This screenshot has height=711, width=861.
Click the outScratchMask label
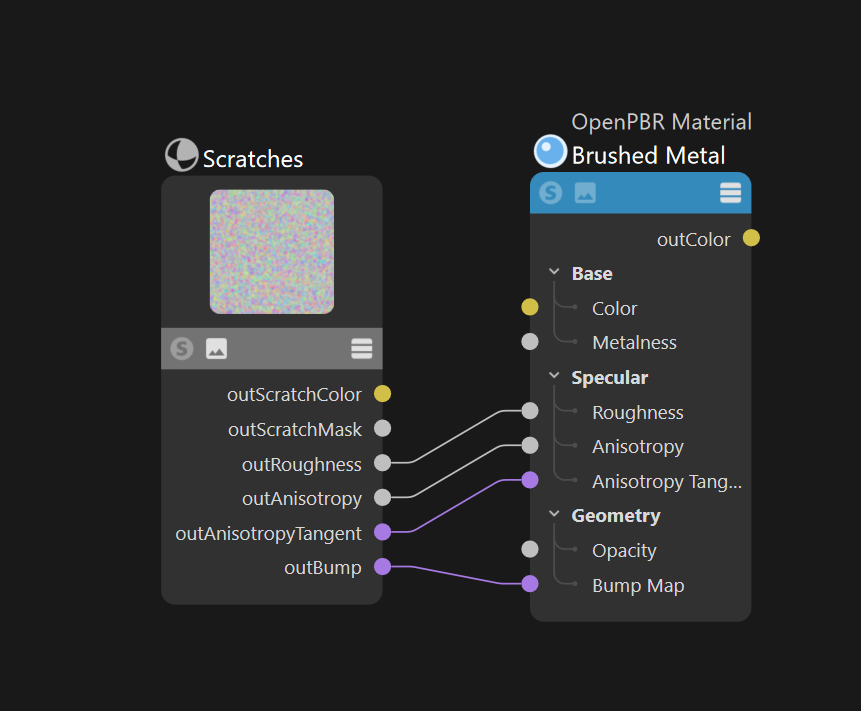point(295,429)
